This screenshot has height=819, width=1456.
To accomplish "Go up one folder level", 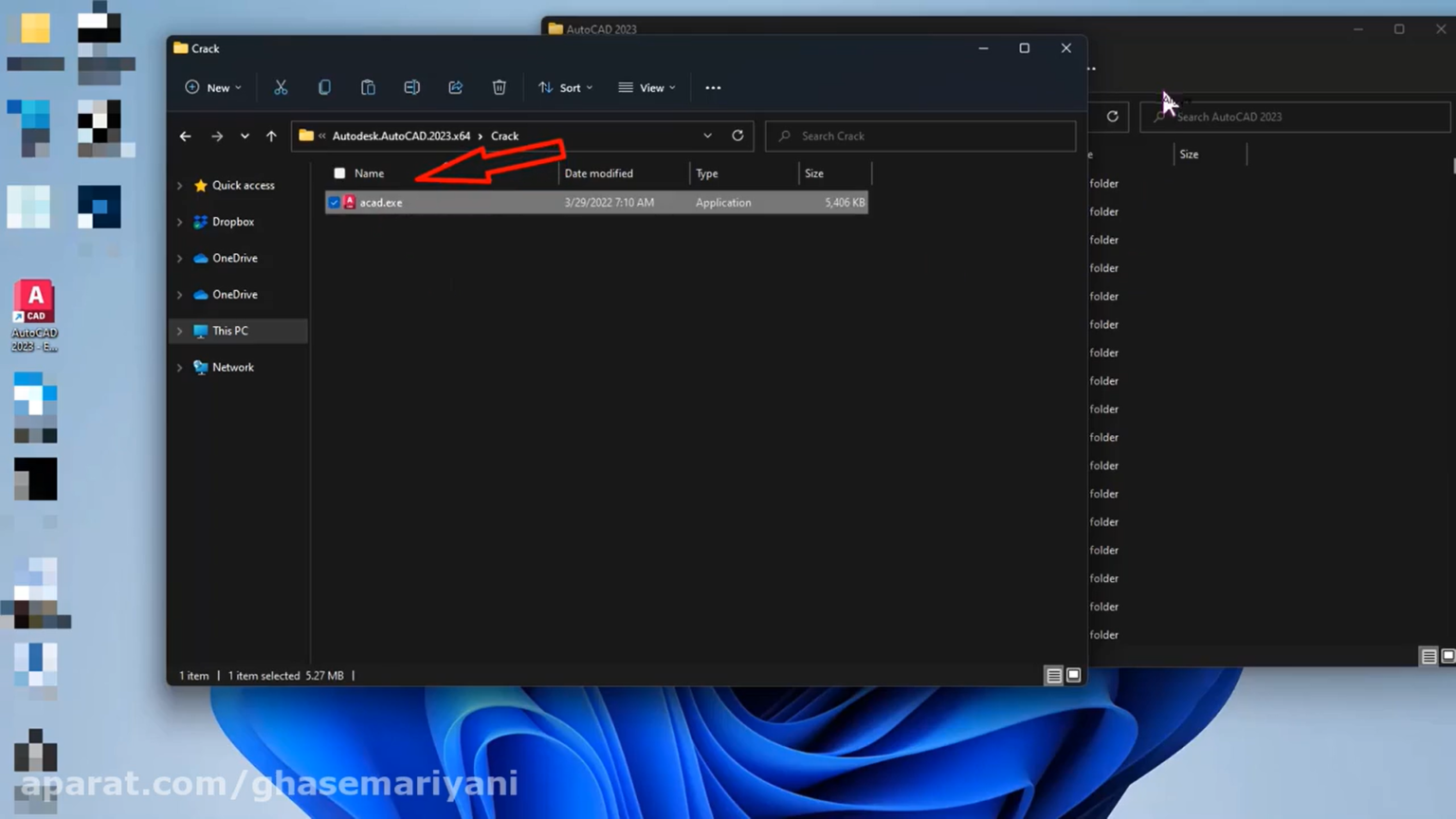I will pos(271,136).
